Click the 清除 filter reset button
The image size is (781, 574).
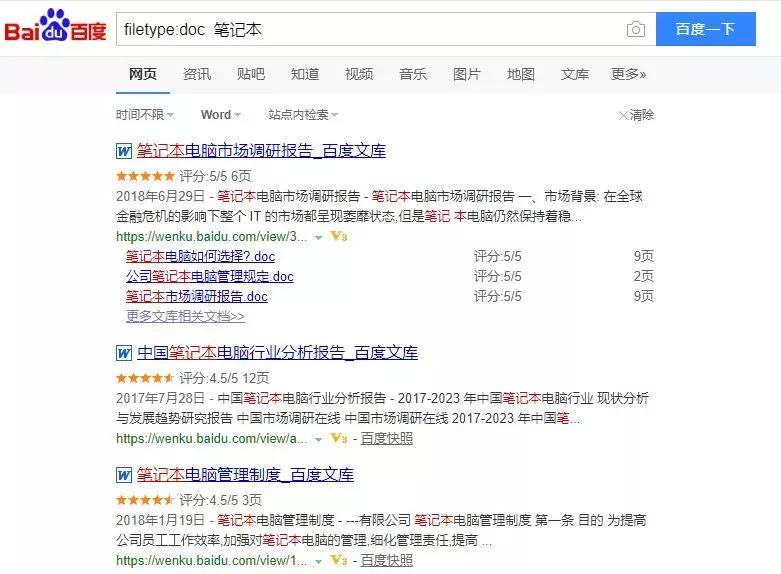[636, 115]
